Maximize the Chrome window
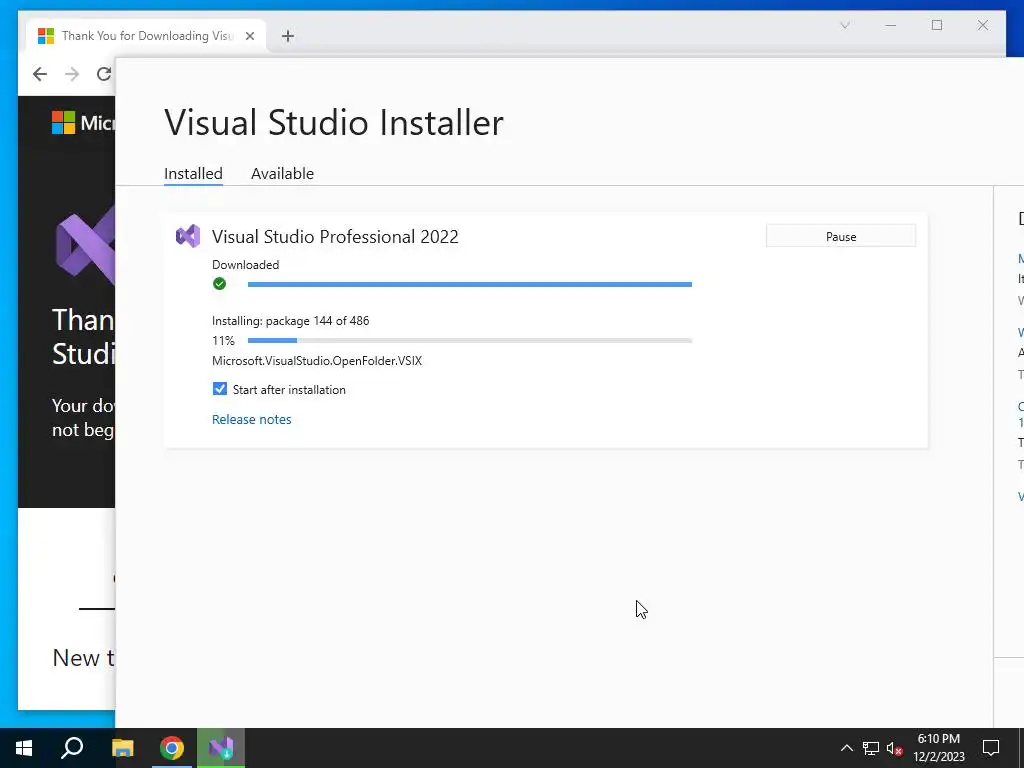The image size is (1024, 768). click(936, 25)
